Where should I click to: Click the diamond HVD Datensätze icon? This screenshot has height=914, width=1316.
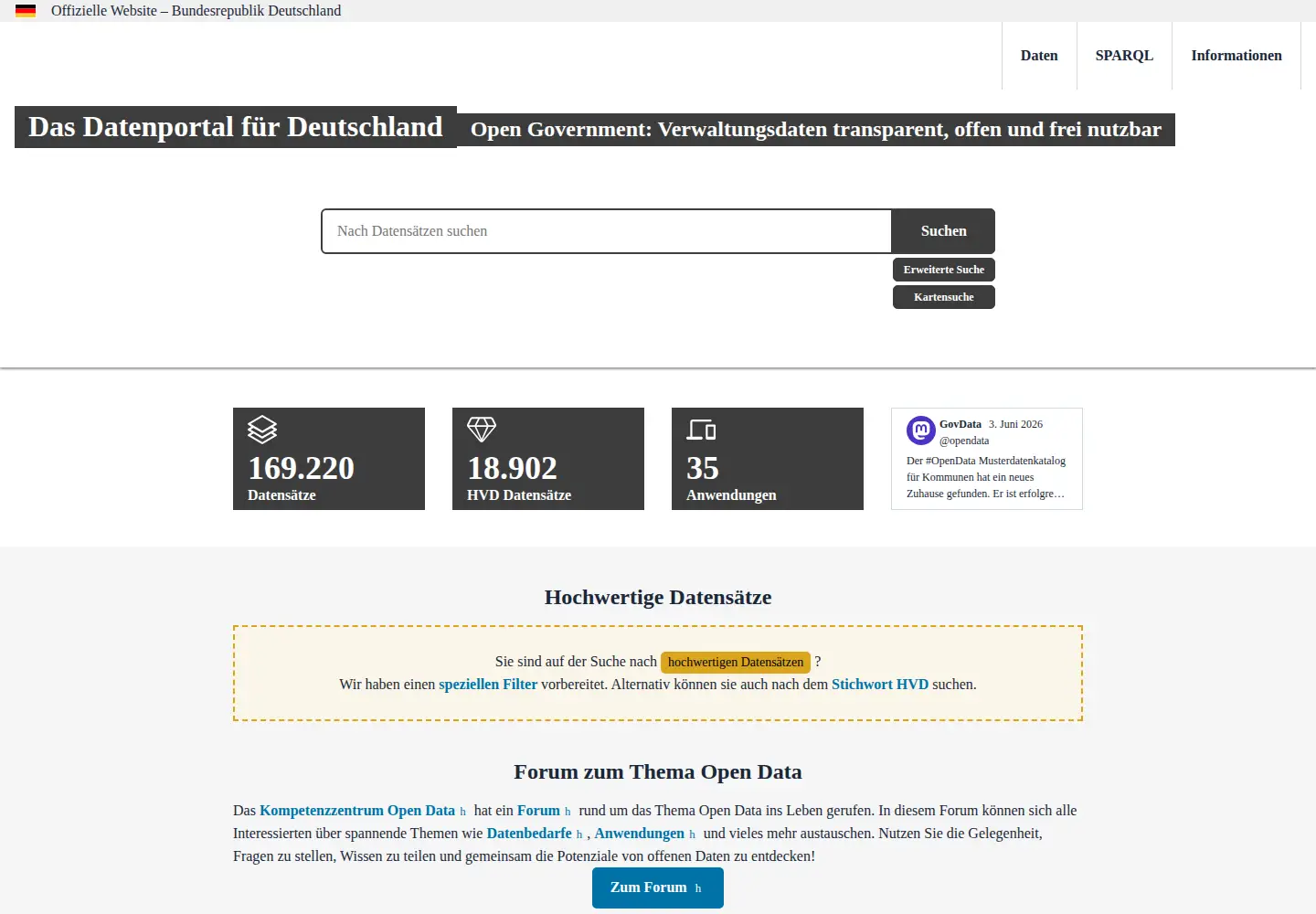[x=482, y=430]
